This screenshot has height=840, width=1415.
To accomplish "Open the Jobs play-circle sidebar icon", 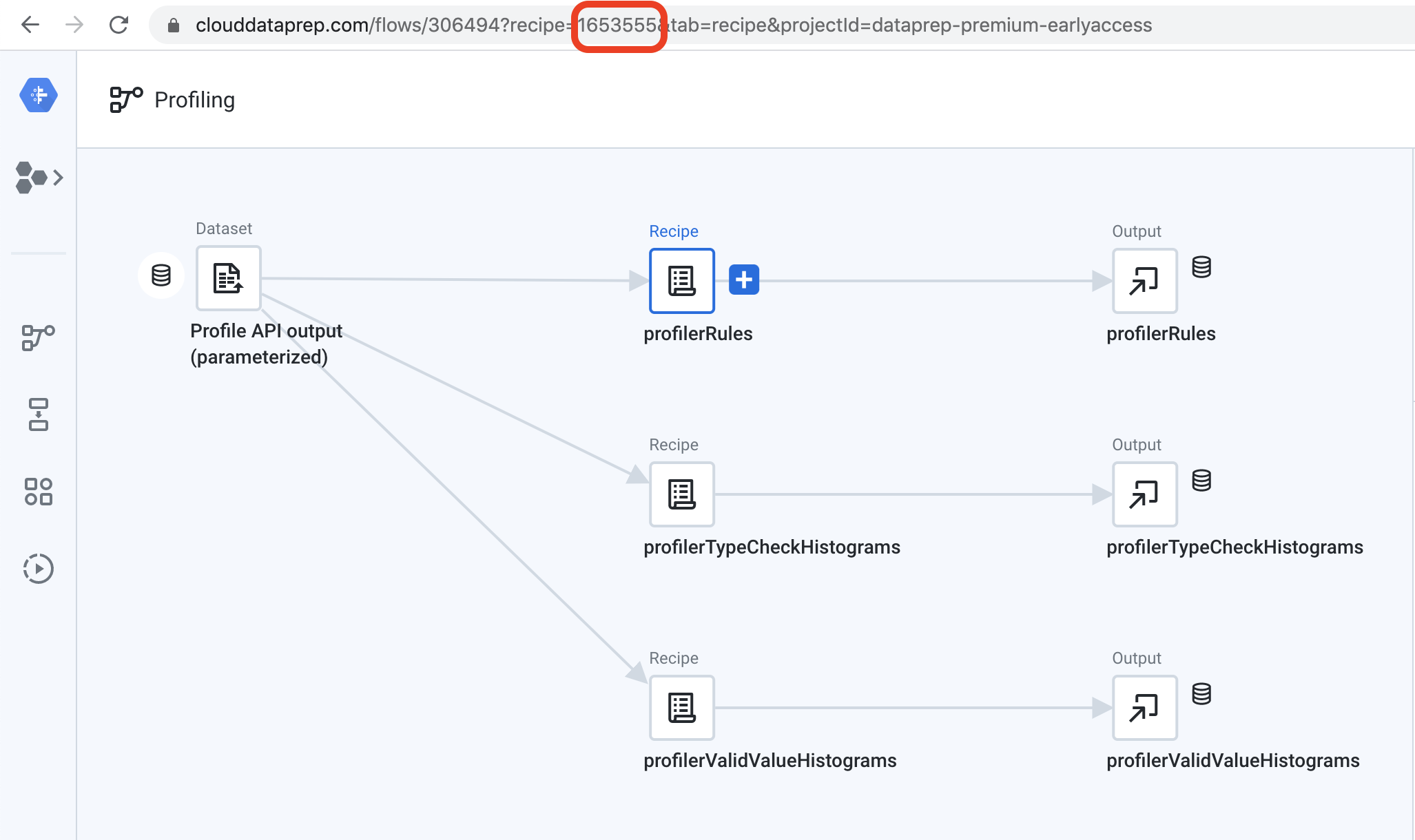I will pos(39,569).
